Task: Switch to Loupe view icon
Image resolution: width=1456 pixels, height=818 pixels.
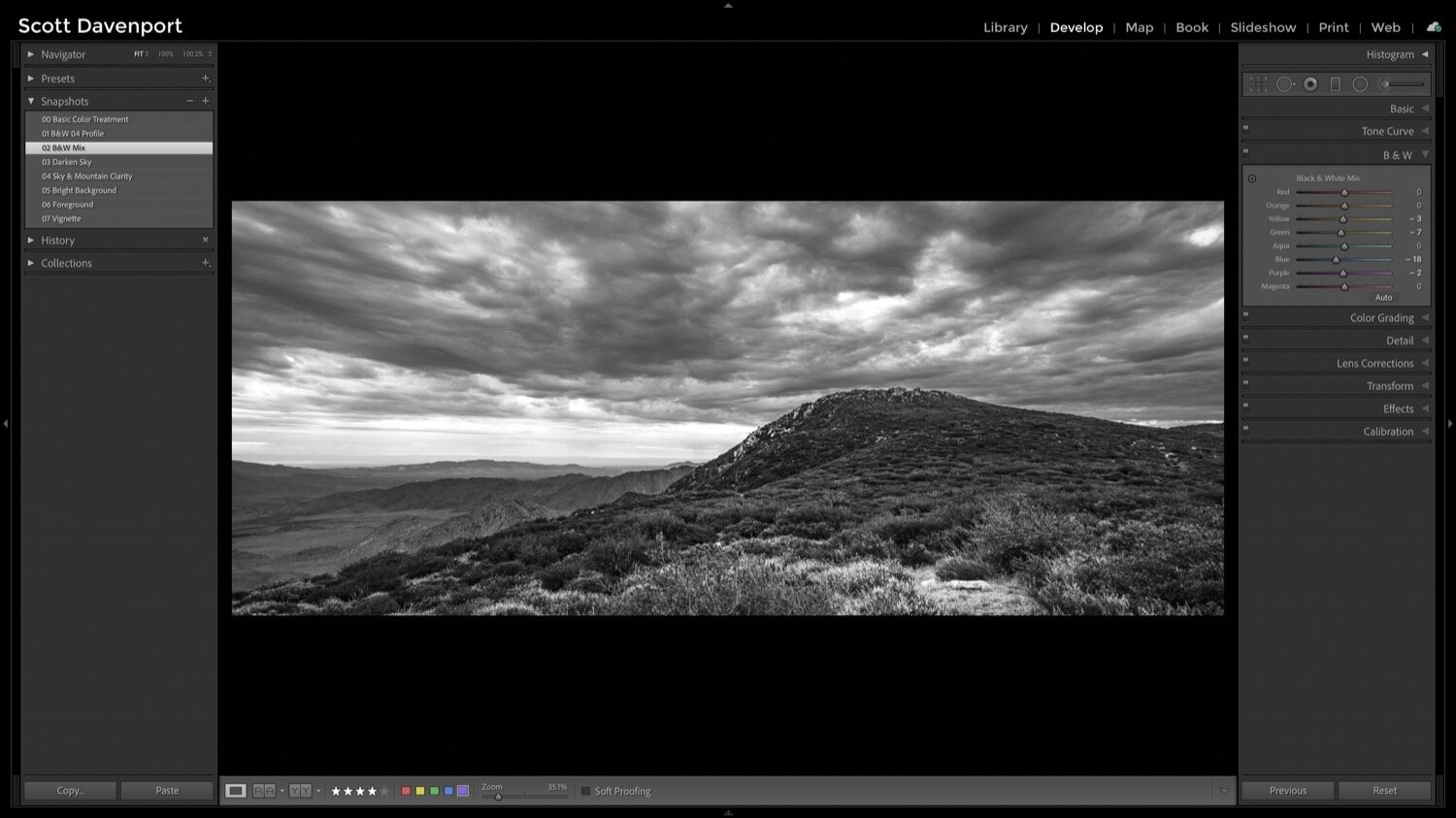Action: point(236,791)
